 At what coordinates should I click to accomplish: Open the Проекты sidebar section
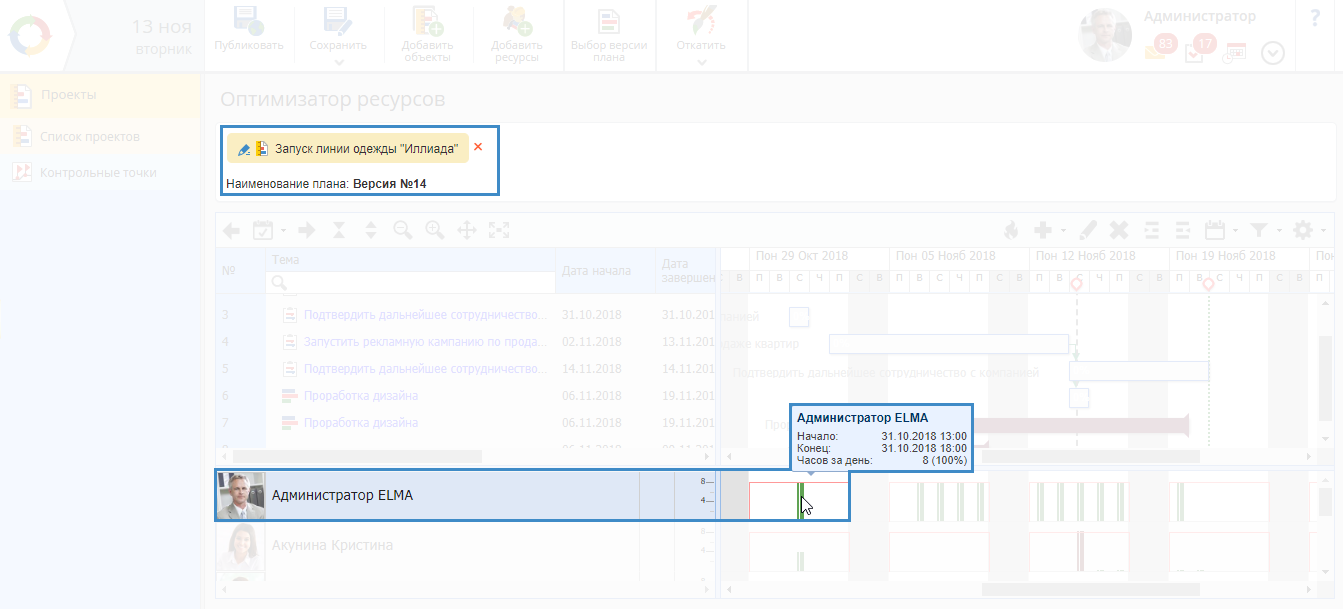pos(68,95)
